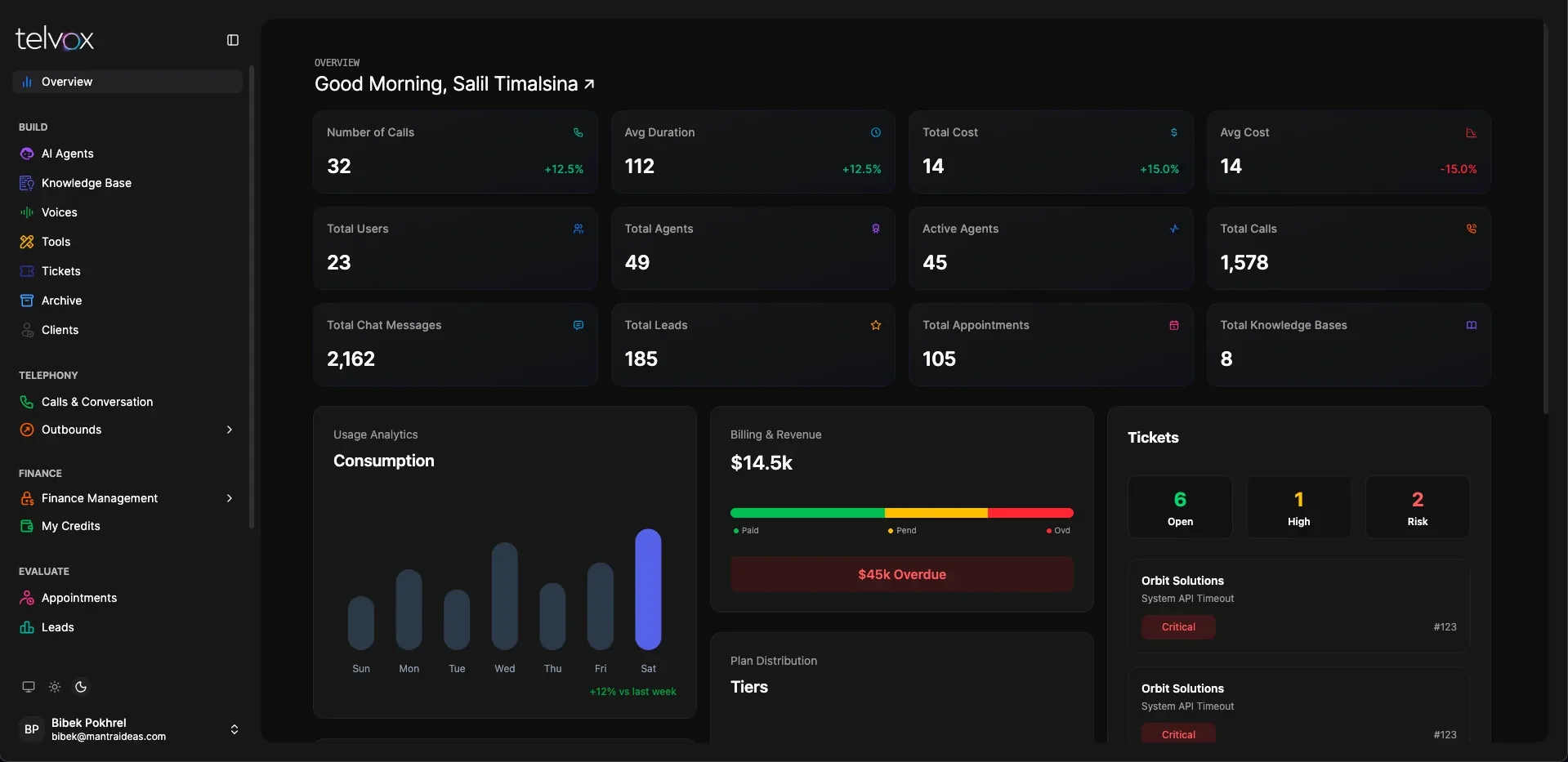1568x762 pixels.
Task: Click the book icon on Total Knowledge Bases card
Action: 1472,325
